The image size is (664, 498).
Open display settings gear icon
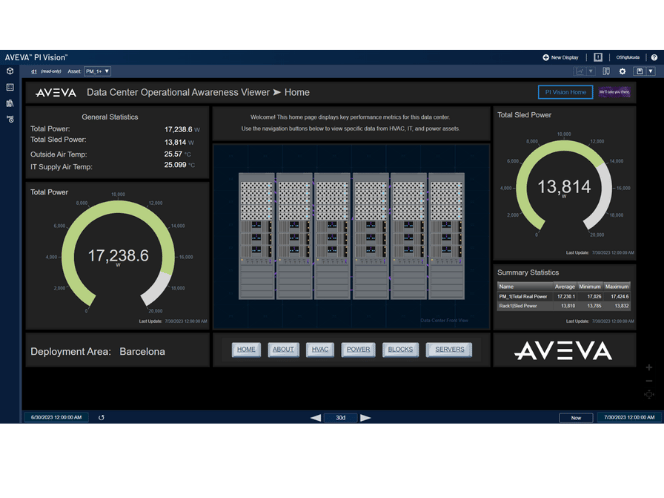pos(622,71)
